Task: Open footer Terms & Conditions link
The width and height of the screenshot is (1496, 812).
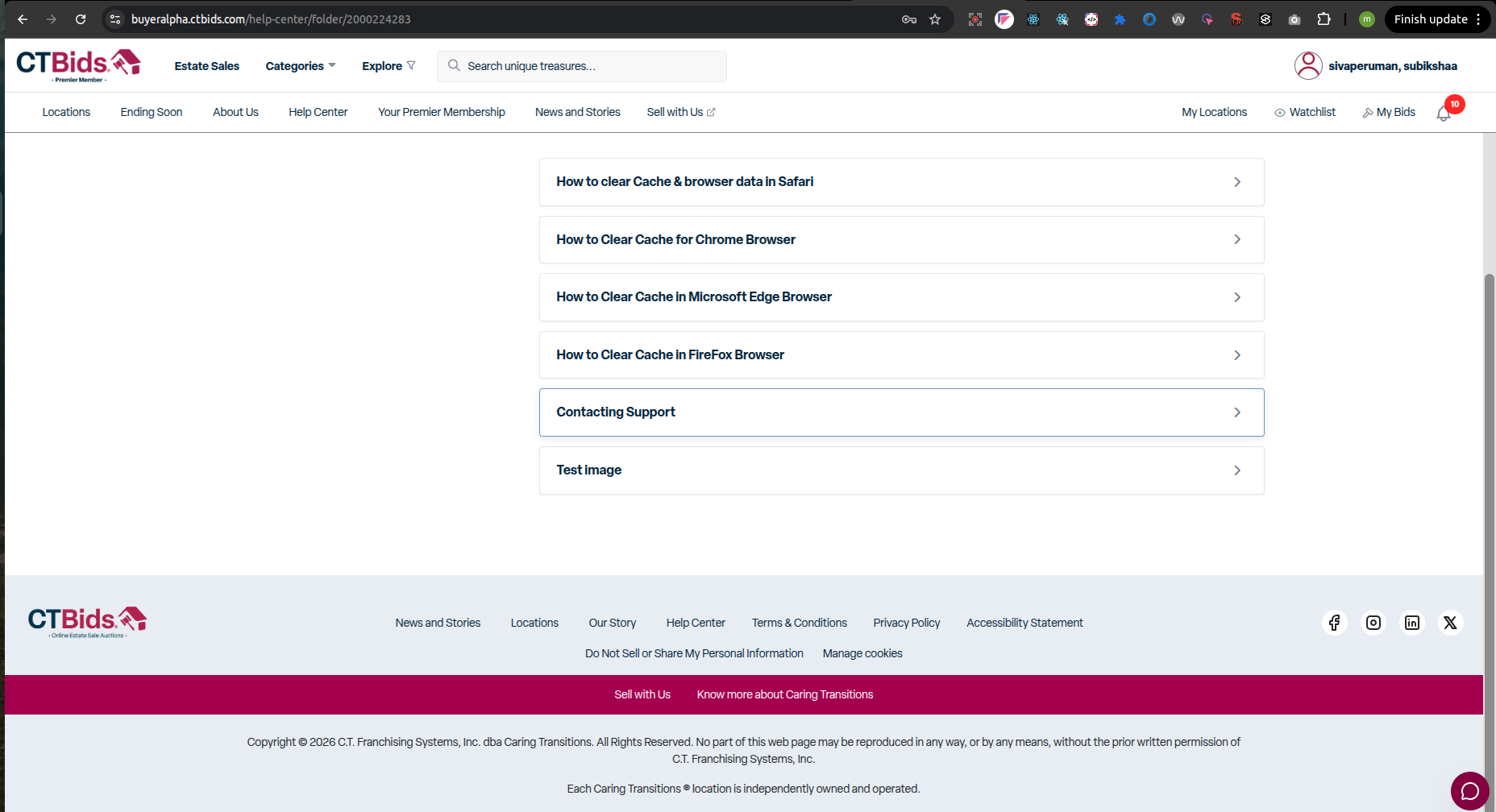Action: point(800,623)
